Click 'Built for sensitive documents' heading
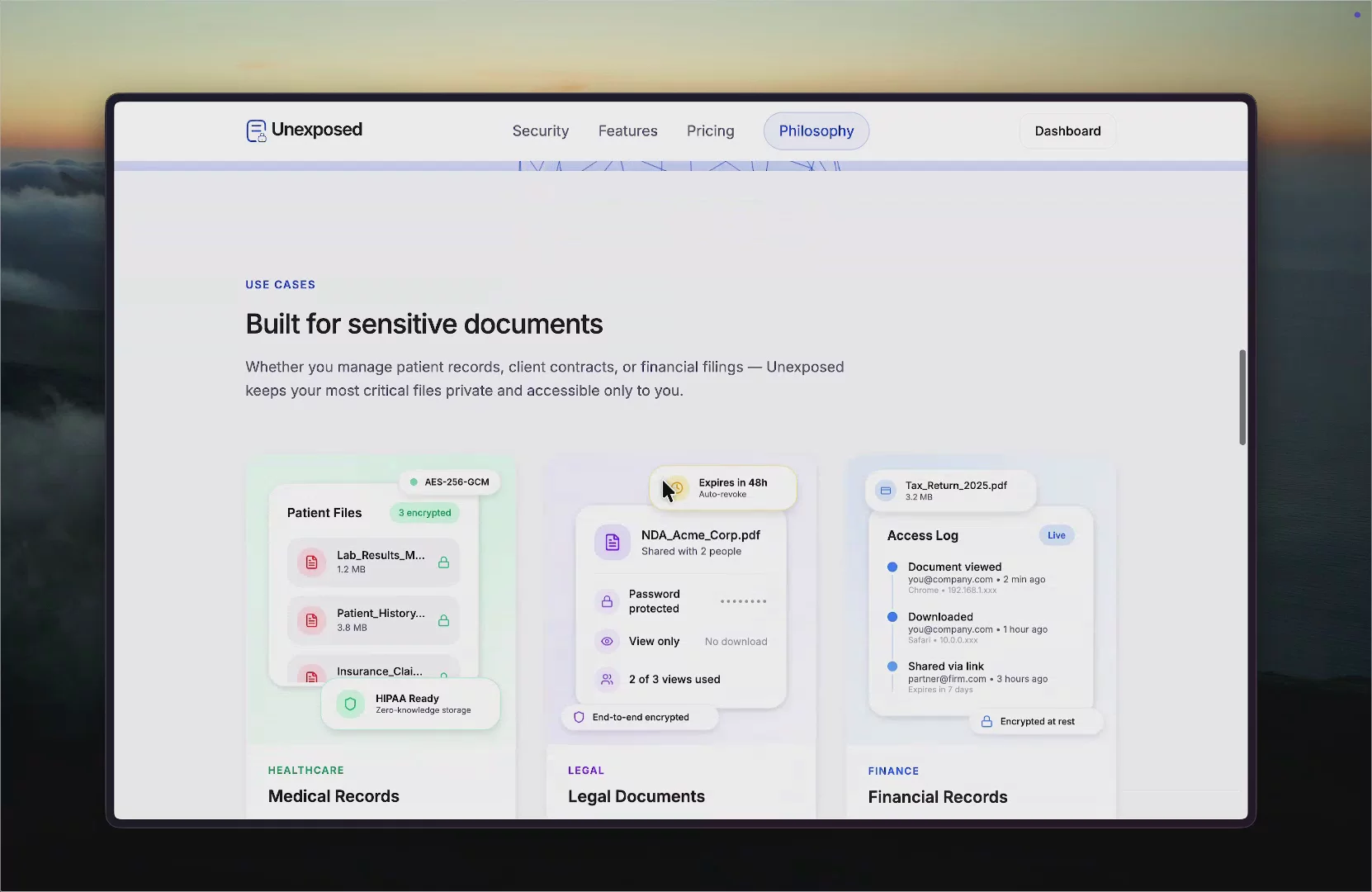1372x892 pixels. [x=424, y=324]
